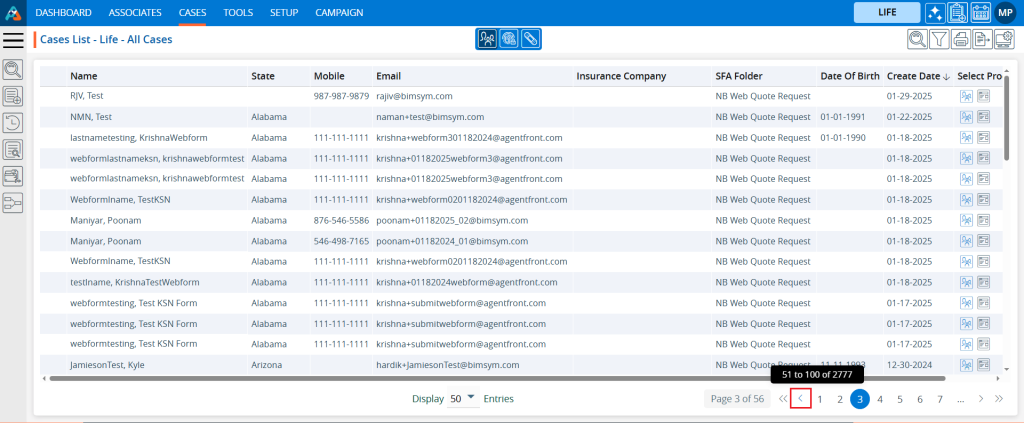Open the calendar icon in header

tap(981, 12)
